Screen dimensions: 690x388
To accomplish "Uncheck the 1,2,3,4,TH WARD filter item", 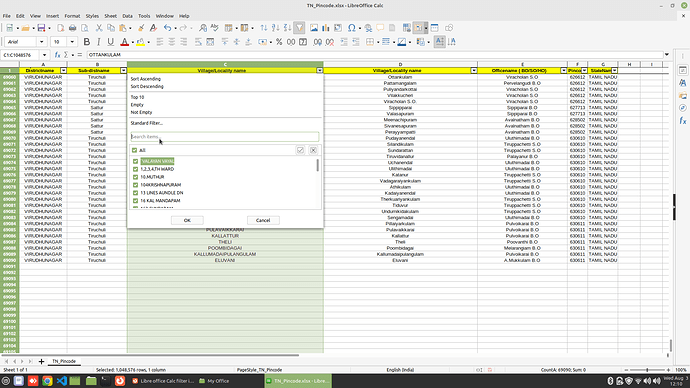I will (x=136, y=169).
